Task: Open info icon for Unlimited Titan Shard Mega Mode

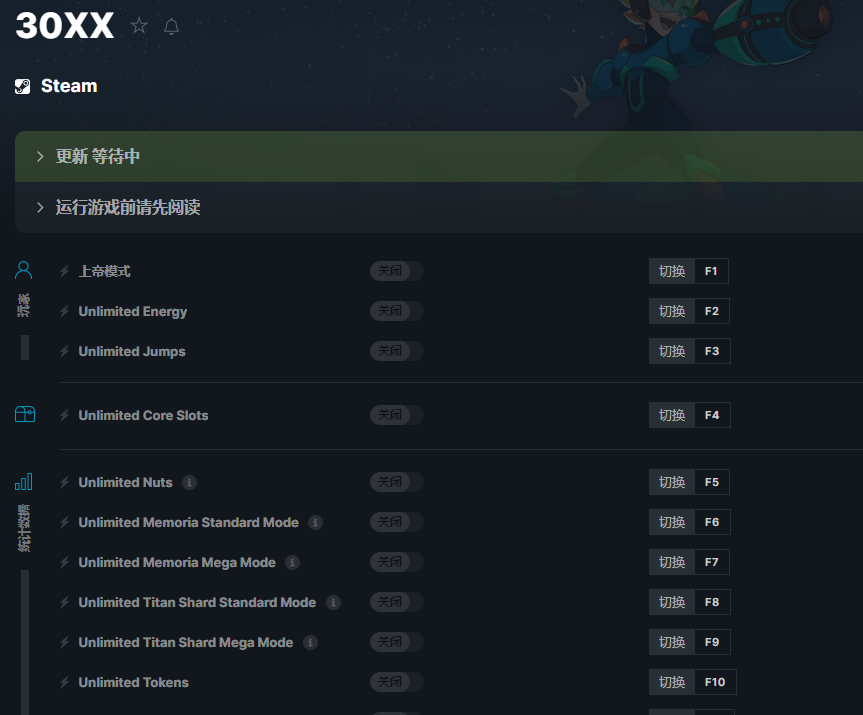Action: pyautogui.click(x=310, y=642)
